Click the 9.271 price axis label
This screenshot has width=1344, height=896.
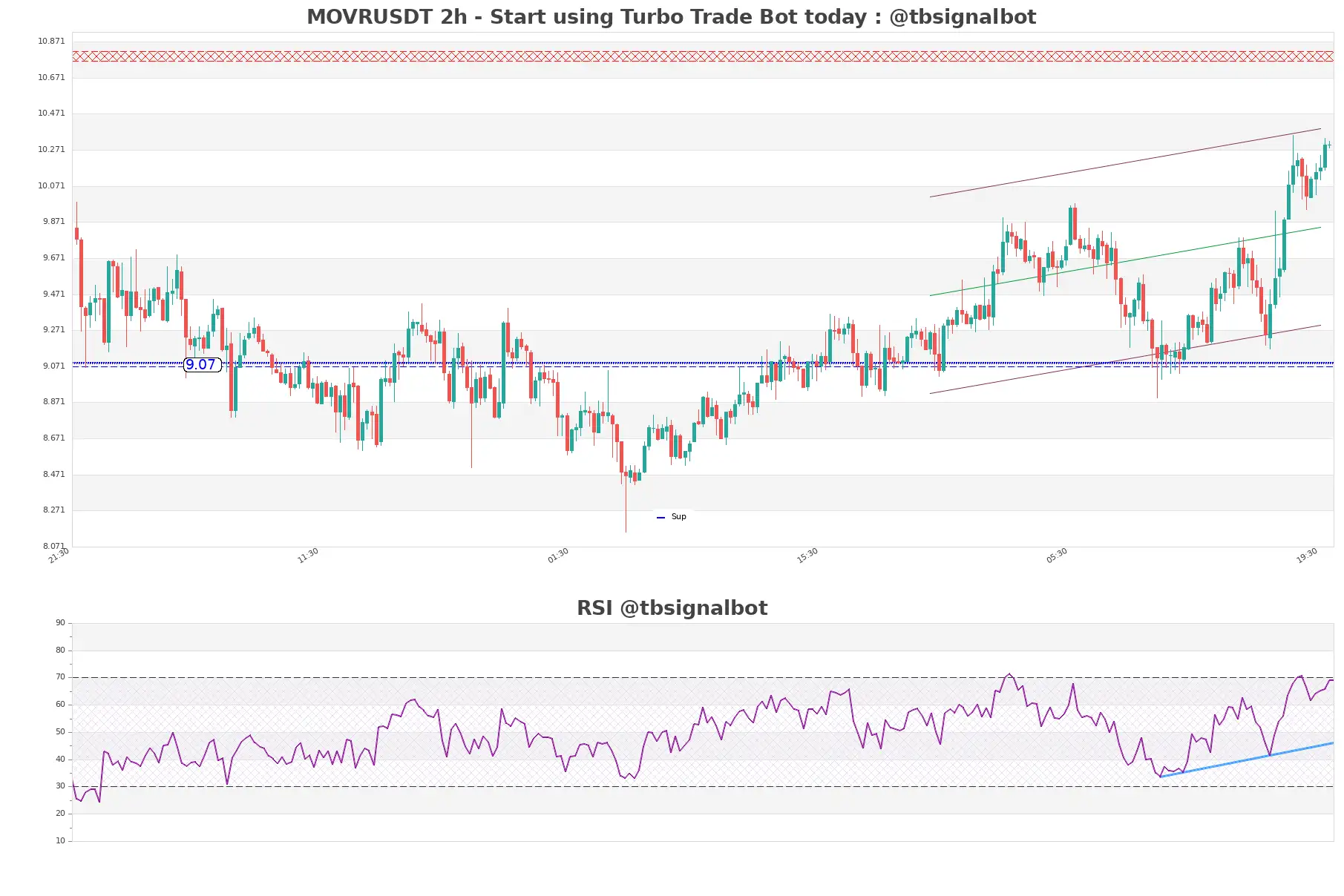pyautogui.click(x=53, y=329)
